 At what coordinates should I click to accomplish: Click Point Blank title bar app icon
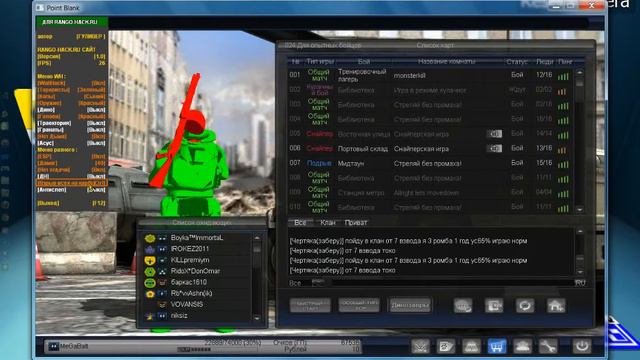[x=40, y=8]
